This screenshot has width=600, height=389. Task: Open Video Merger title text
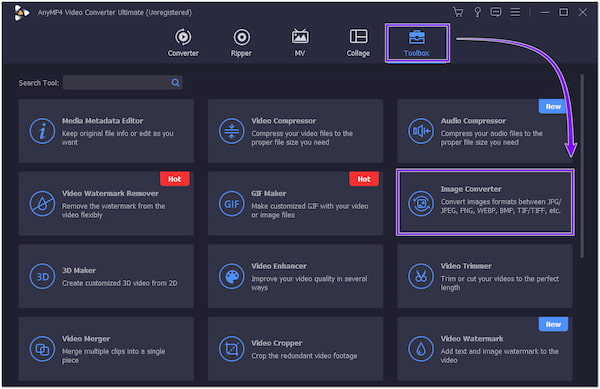86,339
